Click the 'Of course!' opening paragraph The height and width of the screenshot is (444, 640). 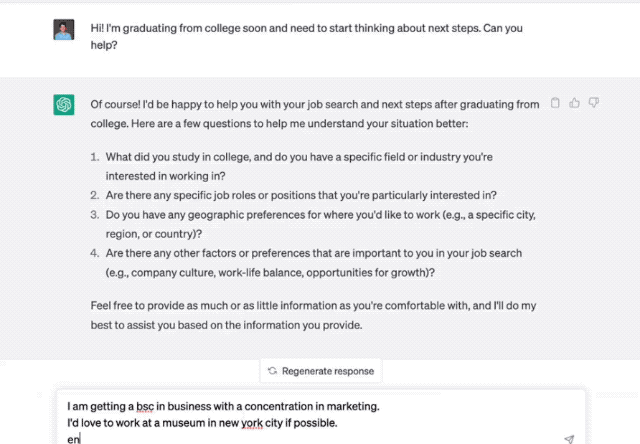point(315,114)
